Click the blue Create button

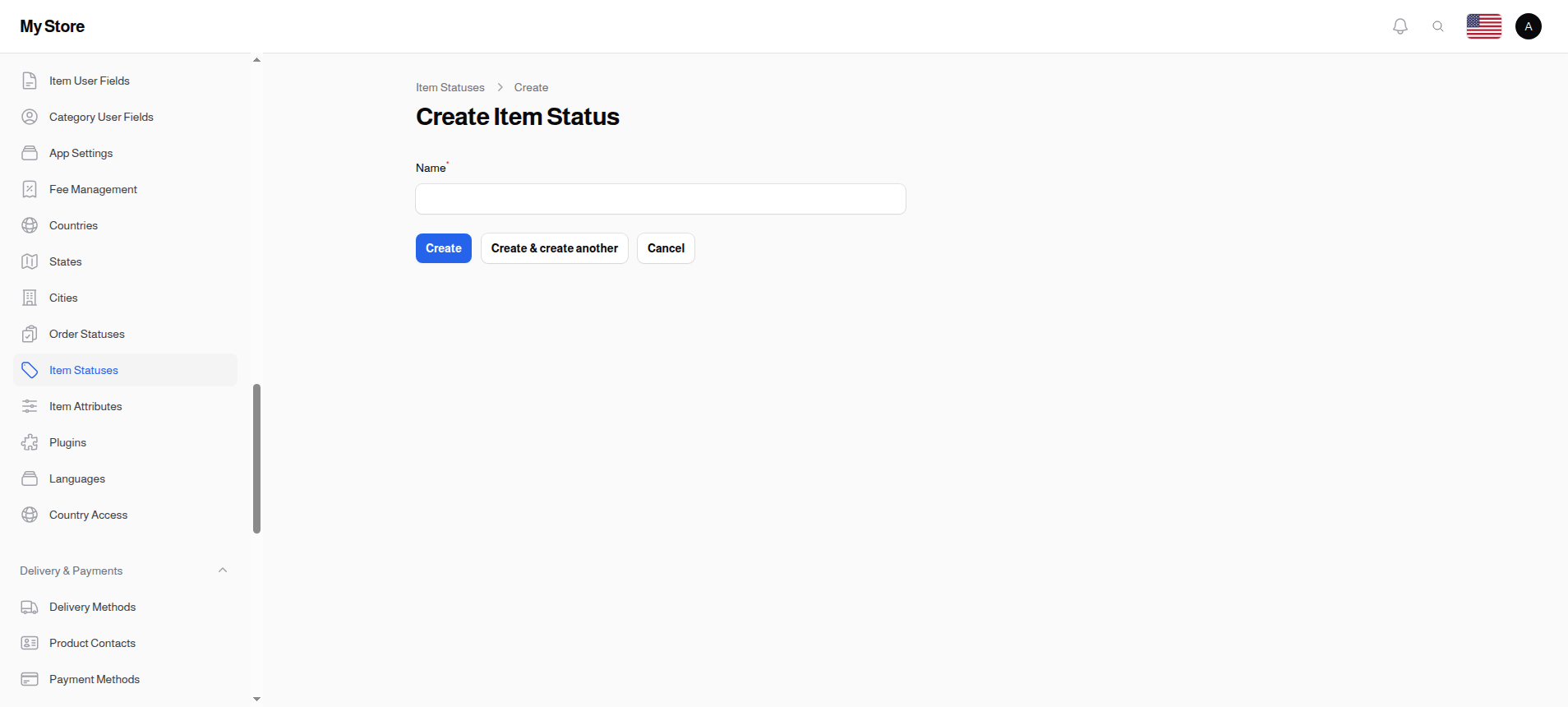(x=444, y=248)
